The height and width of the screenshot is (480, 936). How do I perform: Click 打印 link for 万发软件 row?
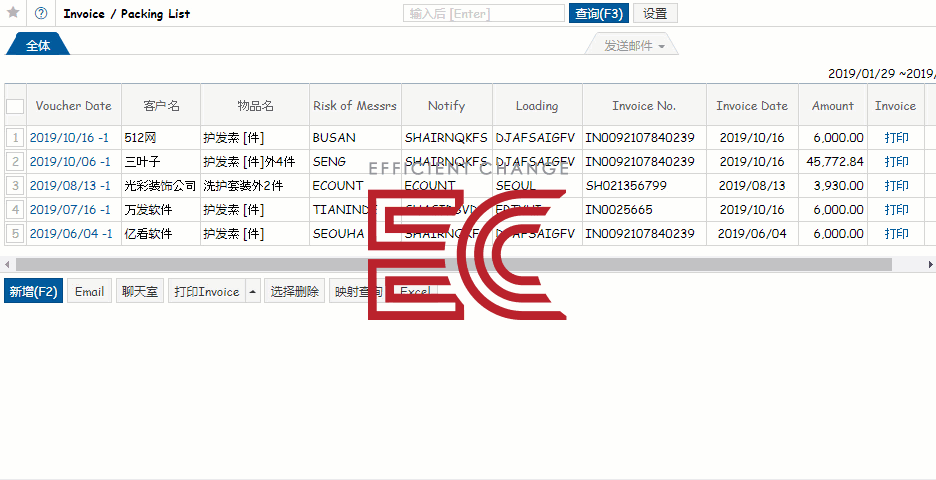click(896, 210)
